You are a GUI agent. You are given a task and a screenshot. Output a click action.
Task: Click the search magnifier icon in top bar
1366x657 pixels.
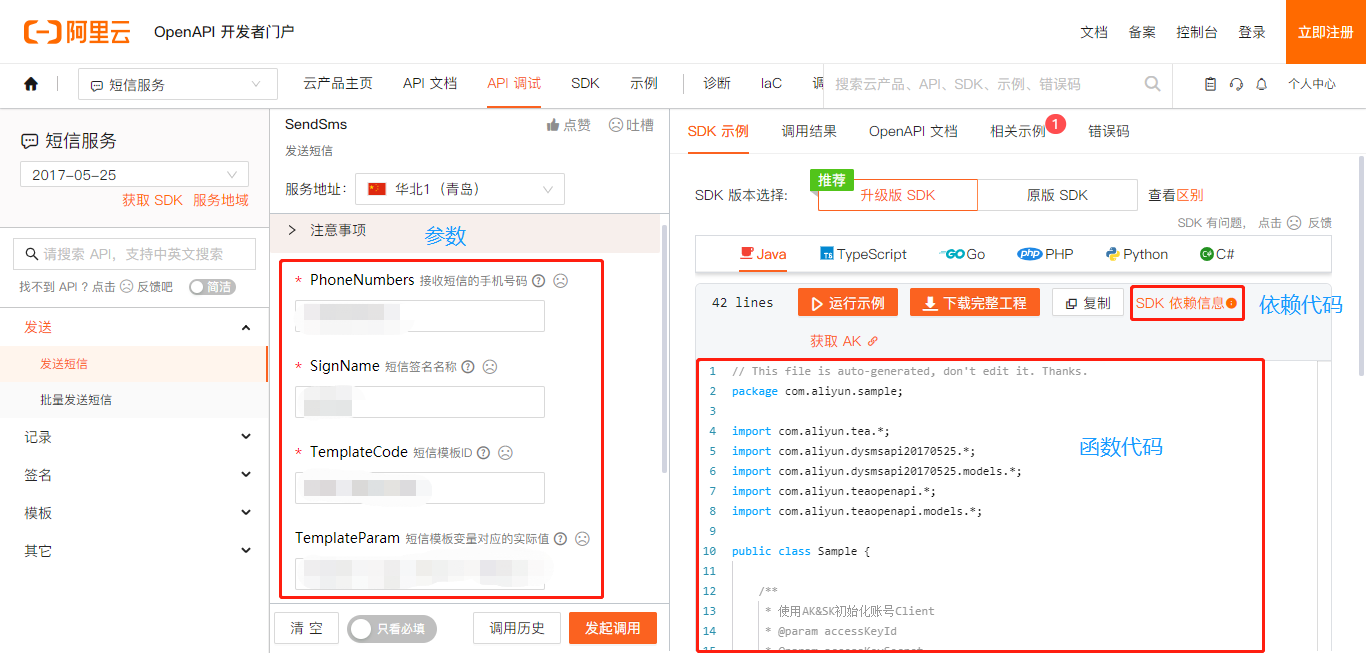click(x=1152, y=84)
